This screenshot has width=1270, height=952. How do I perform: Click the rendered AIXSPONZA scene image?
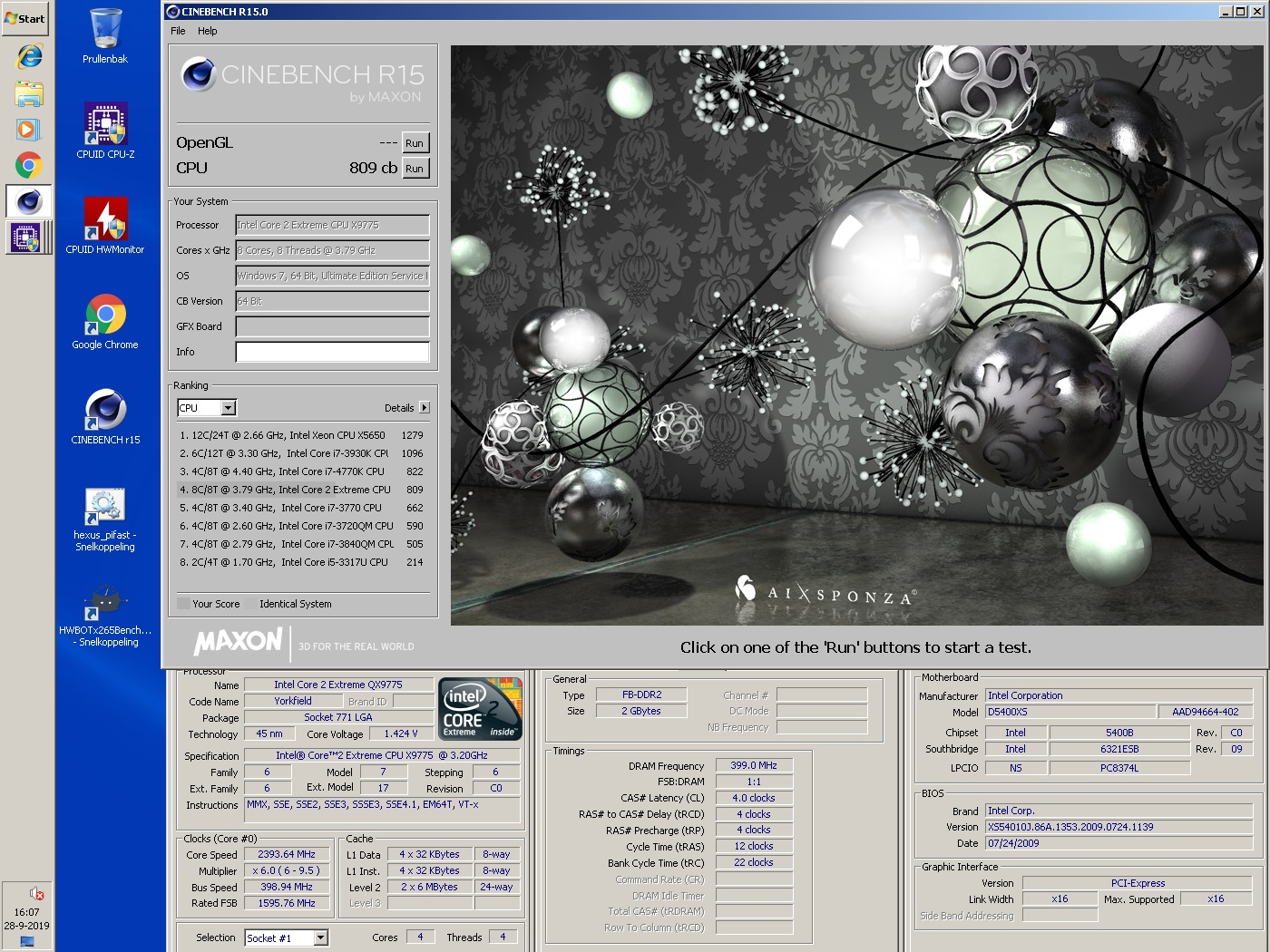[x=857, y=335]
